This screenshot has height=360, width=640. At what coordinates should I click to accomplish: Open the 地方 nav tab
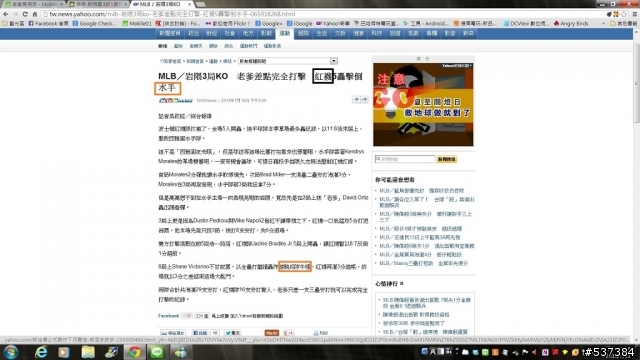(248, 33)
